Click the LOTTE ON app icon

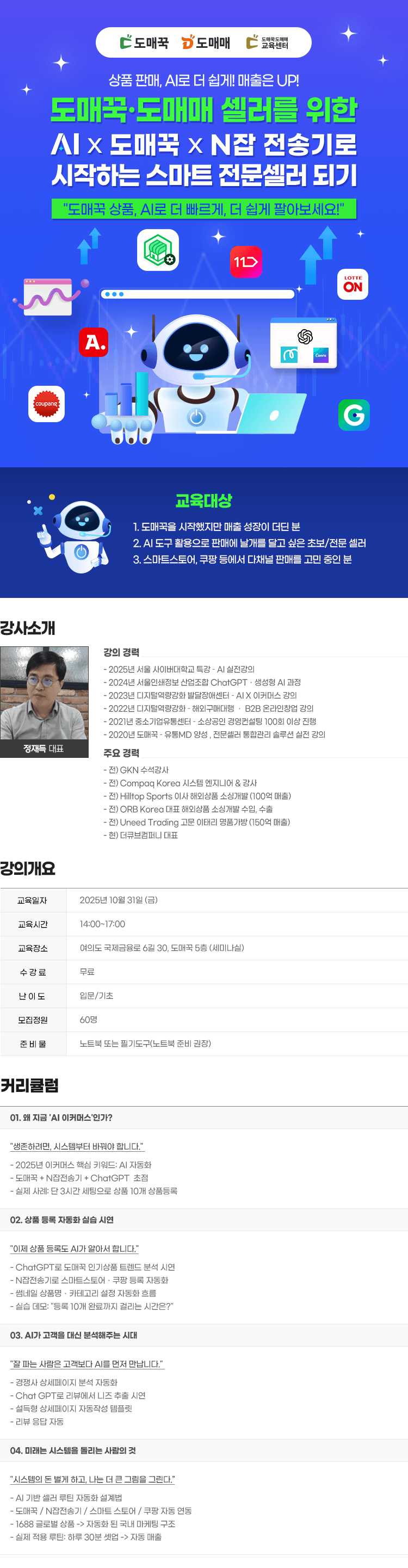click(x=353, y=284)
